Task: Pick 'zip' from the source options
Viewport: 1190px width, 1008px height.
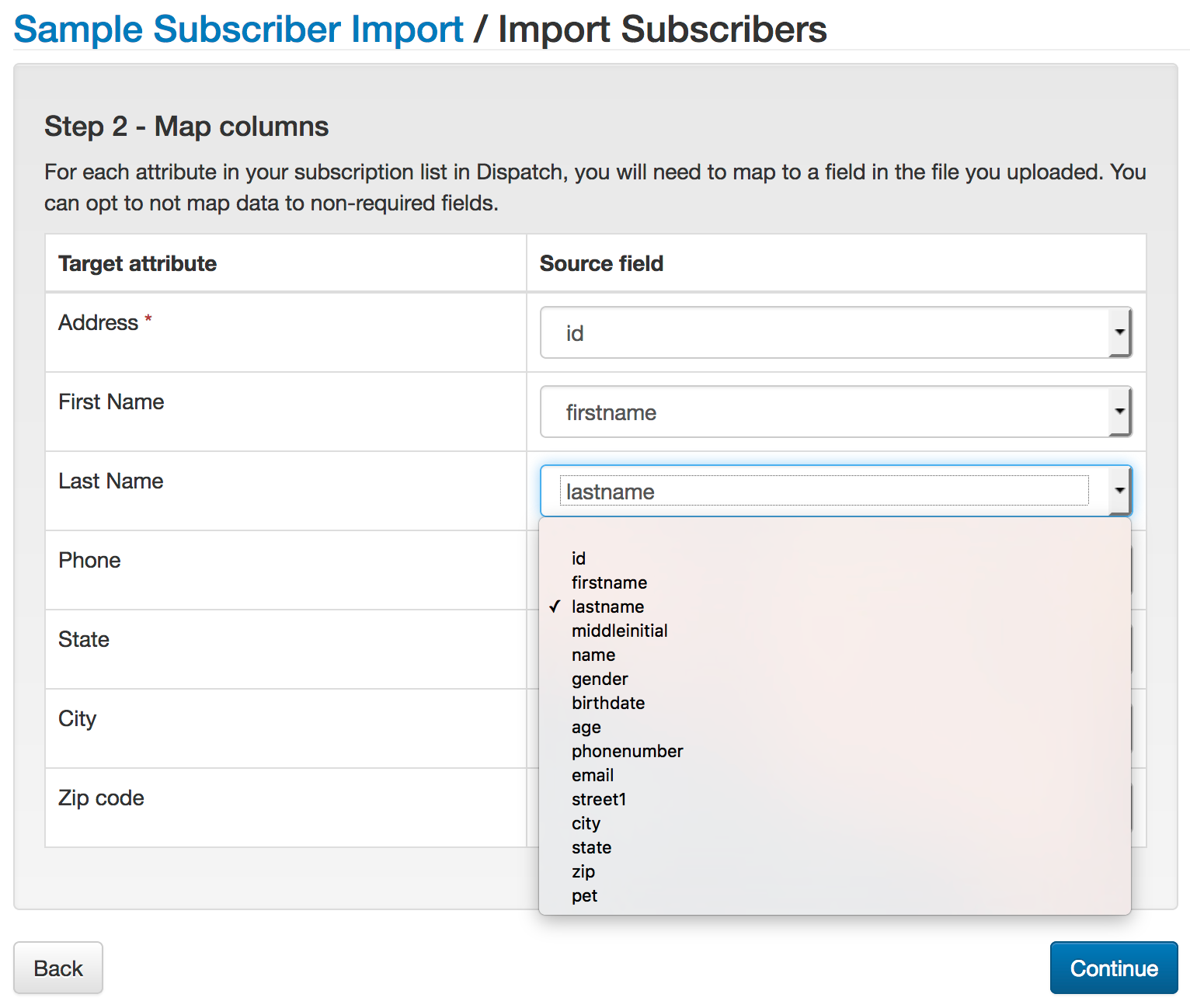Action: tap(583, 871)
